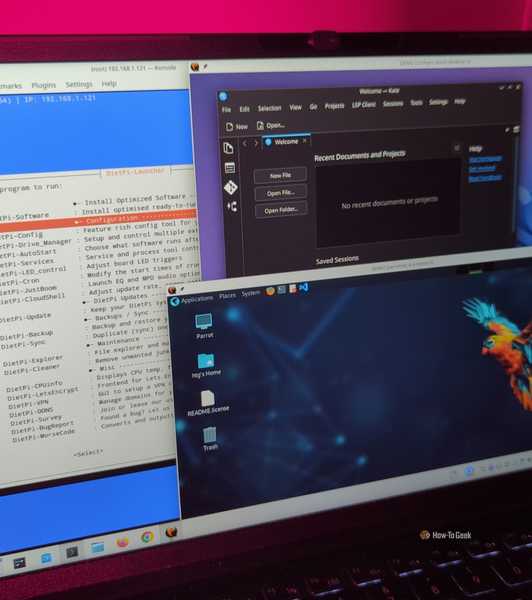Click the clear icon beside Recent Documents heading
This screenshot has width=532, height=600.
[x=457, y=148]
